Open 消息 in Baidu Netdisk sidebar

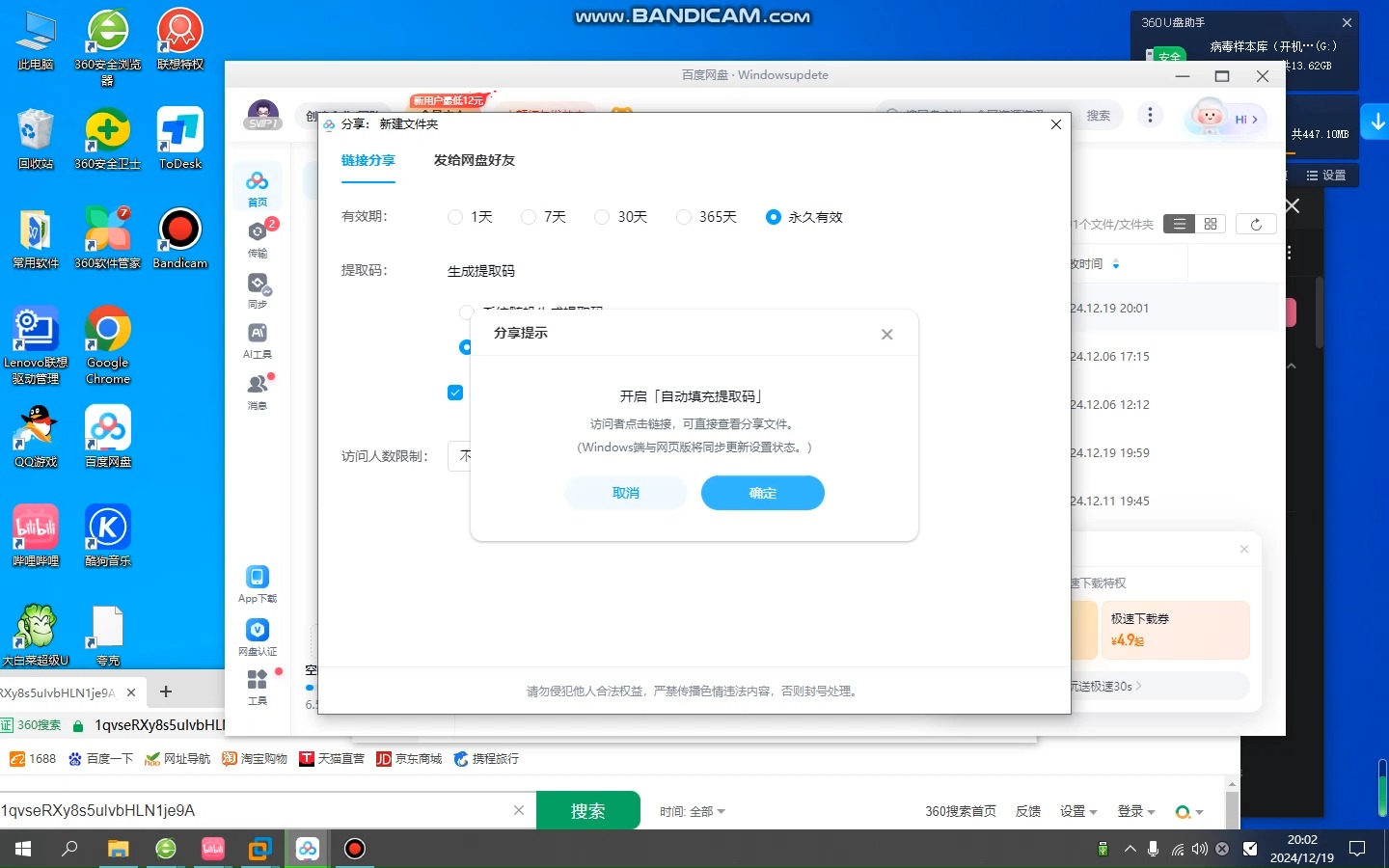(x=258, y=392)
